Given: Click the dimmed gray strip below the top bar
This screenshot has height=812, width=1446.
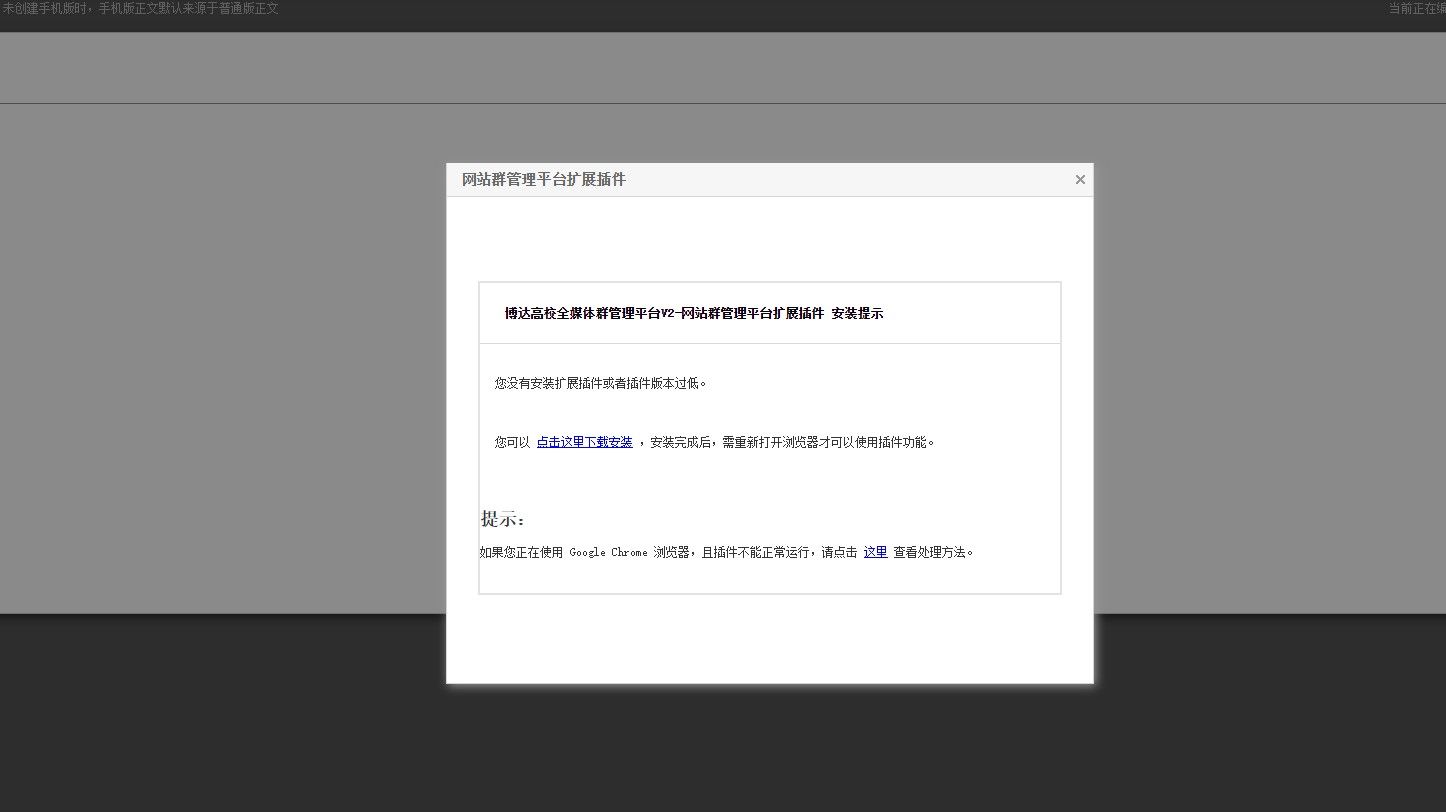Looking at the screenshot, I should (x=700, y=68).
